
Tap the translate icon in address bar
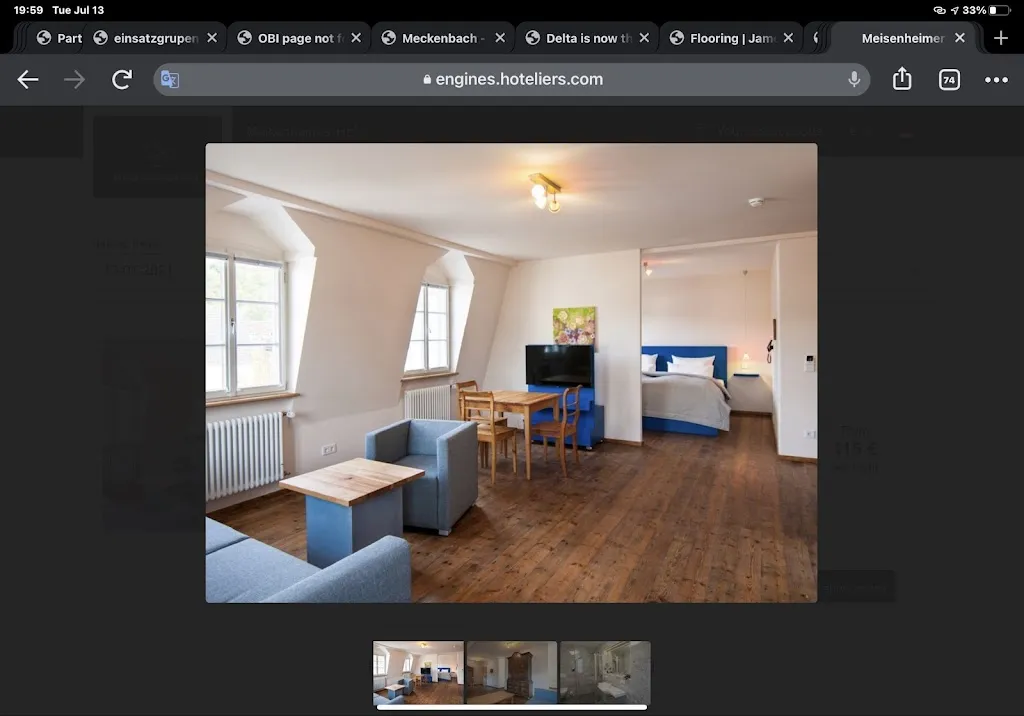coord(170,80)
